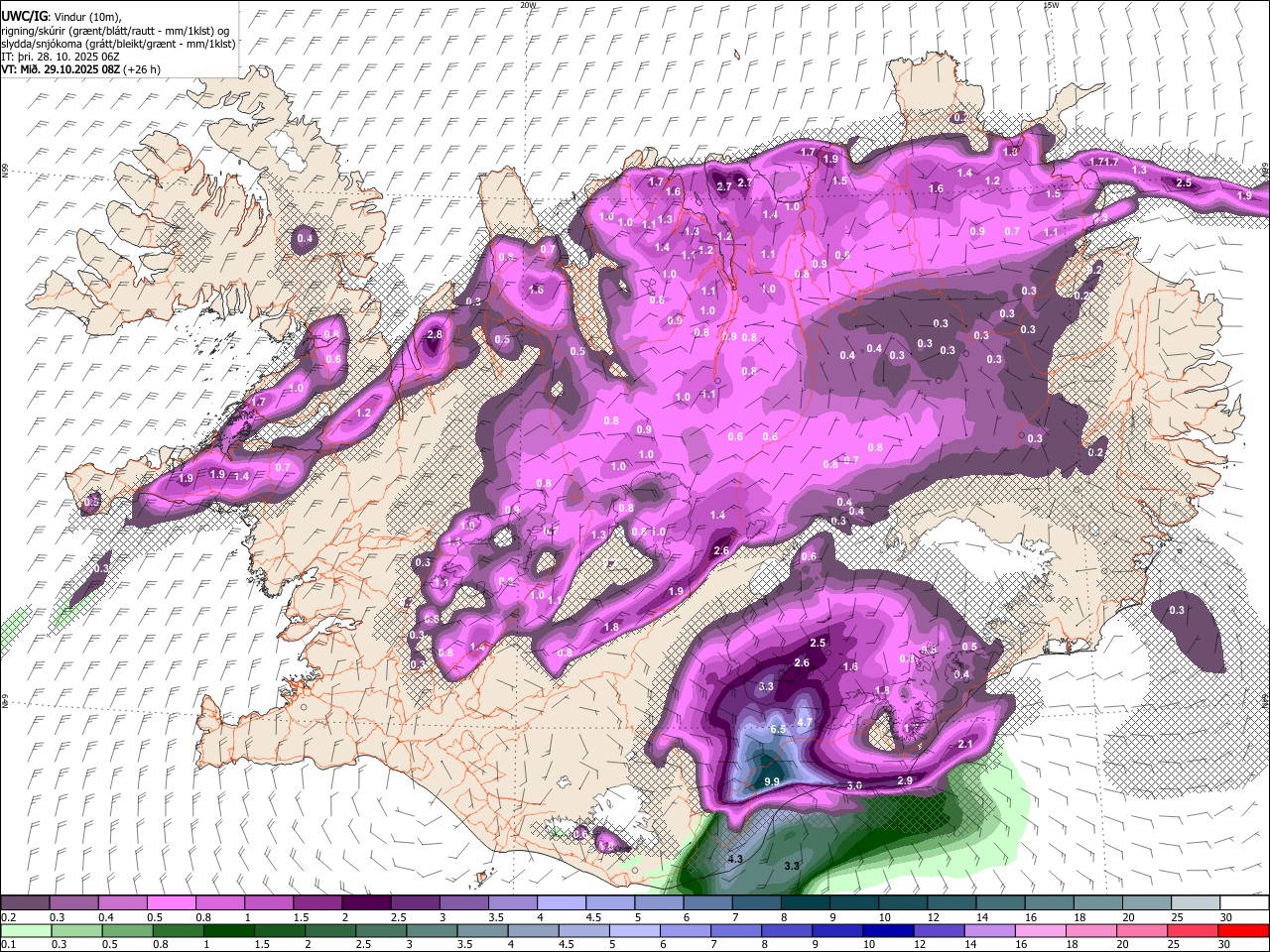This screenshot has width=1270, height=952.
Task: Click the 20W longitude label
Action: [528, 5]
